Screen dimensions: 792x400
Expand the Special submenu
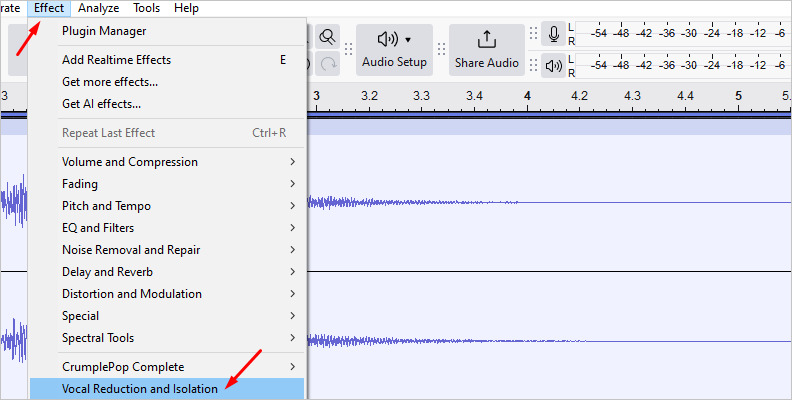(x=167, y=316)
